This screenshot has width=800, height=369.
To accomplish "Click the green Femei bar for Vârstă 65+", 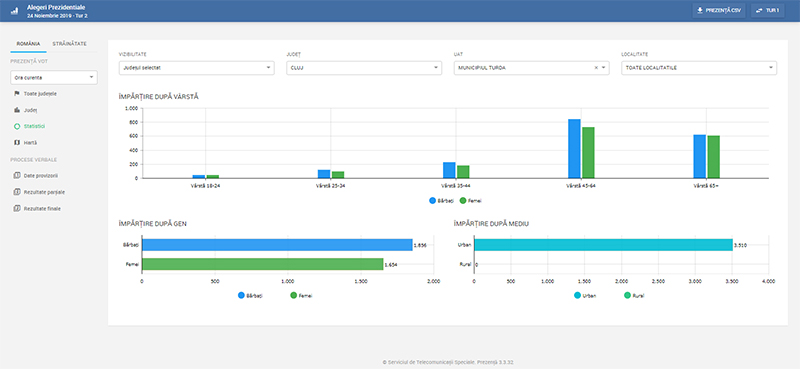I will 713,157.
